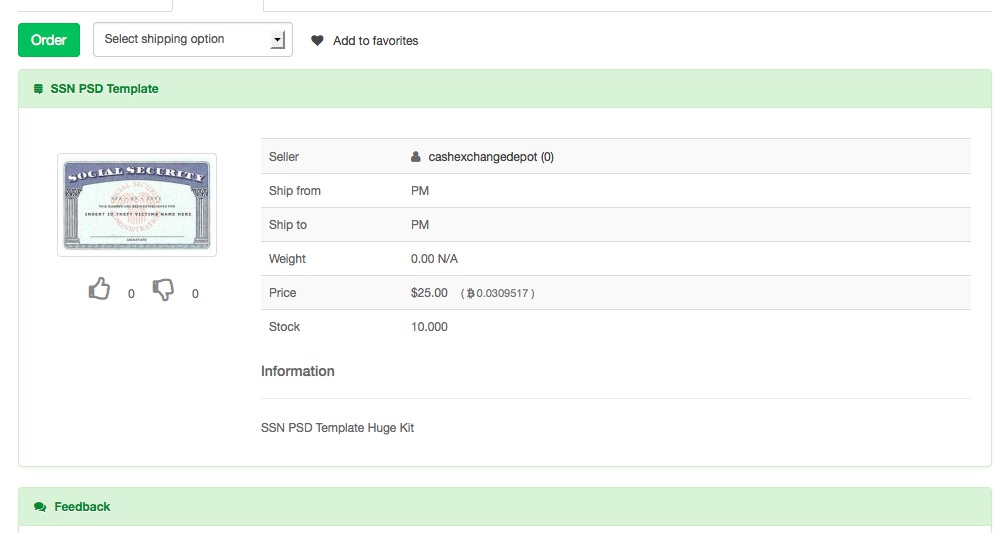Click the thumbs up count
This screenshot has height=533, width=1007.
[x=131, y=294]
